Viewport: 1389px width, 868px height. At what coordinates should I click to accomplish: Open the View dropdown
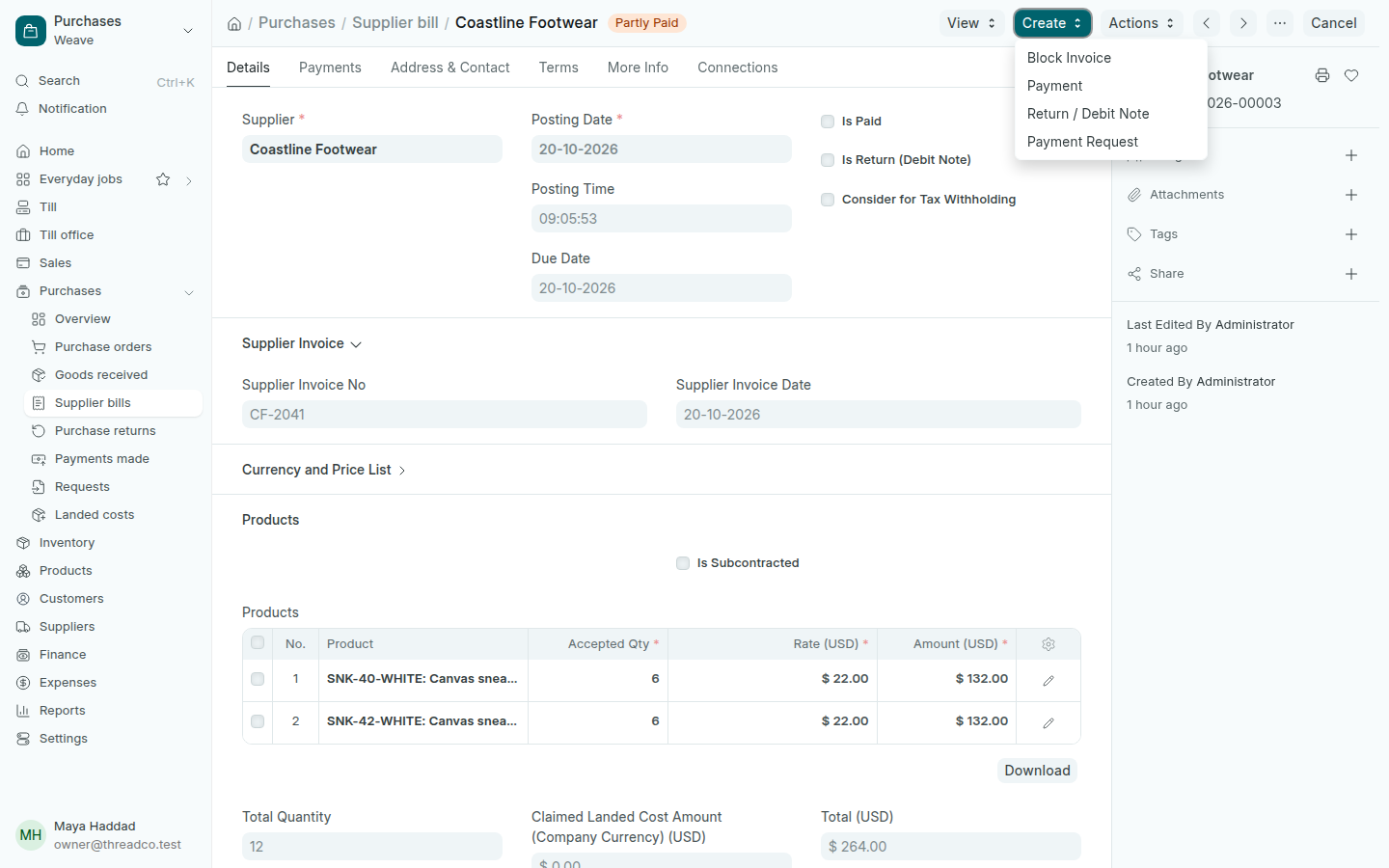971,23
